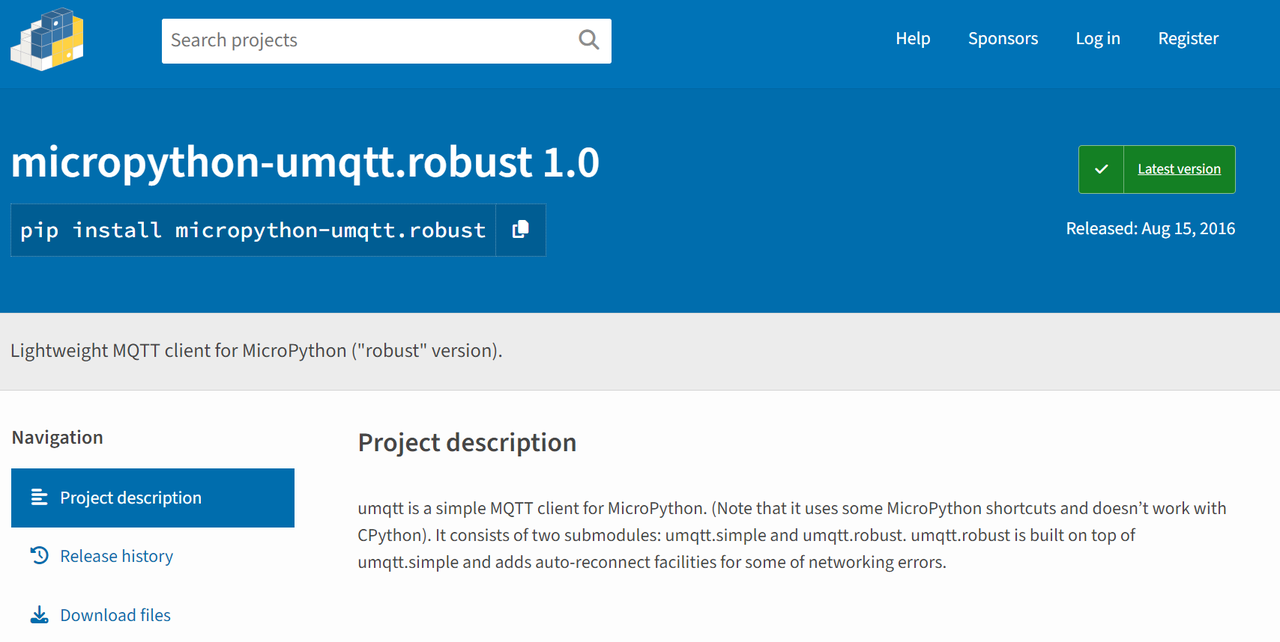The height and width of the screenshot is (642, 1280).
Task: Click the umqtt description paragraph
Action: tap(792, 535)
